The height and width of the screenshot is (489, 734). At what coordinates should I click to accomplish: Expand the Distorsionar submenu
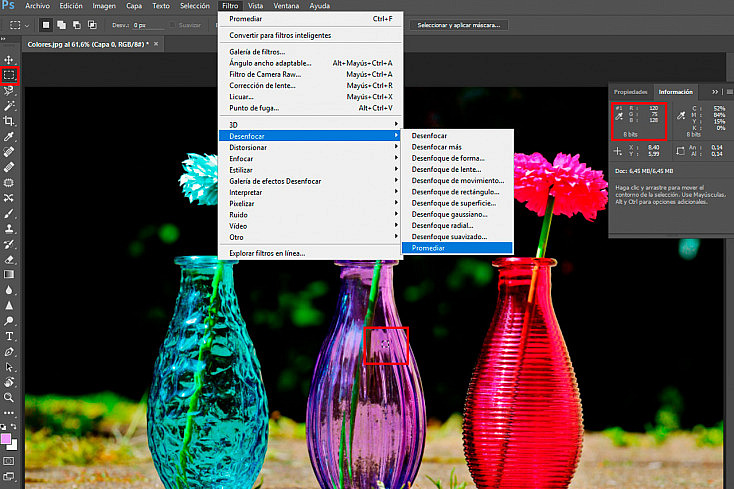pyautogui.click(x=309, y=147)
